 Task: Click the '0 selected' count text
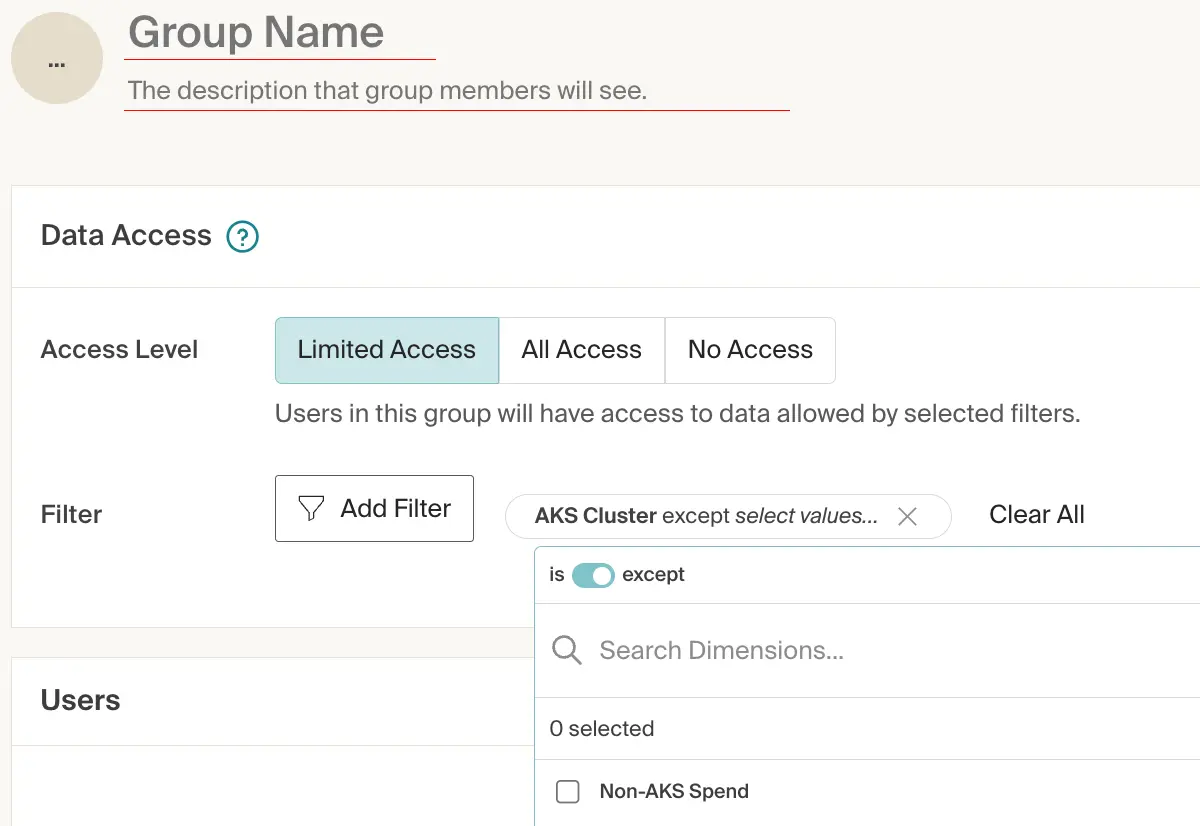602,729
